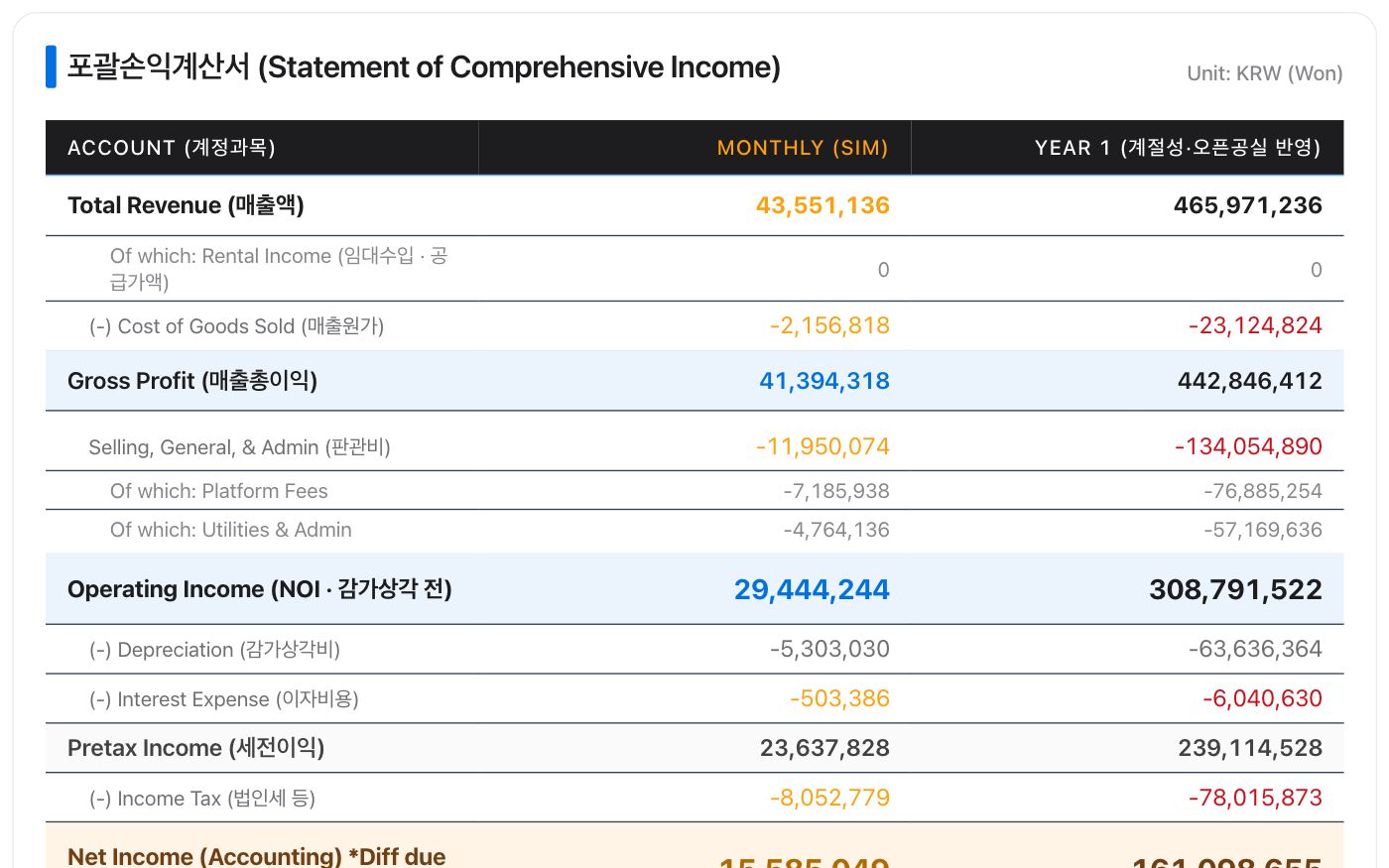Click monthly gross profit 41,394,318
1389x868 pixels.
pyautogui.click(x=824, y=381)
